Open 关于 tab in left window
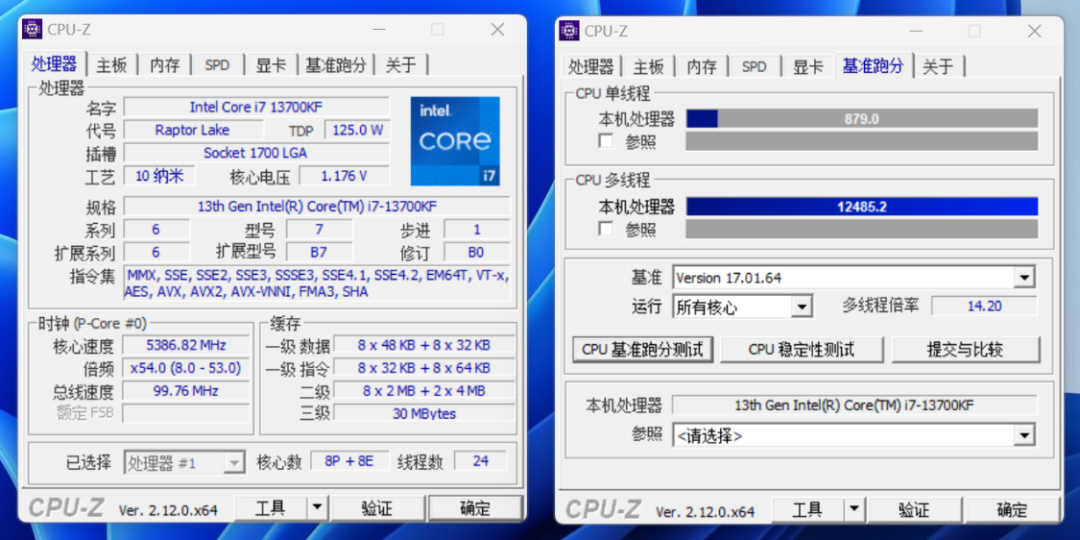 point(401,65)
